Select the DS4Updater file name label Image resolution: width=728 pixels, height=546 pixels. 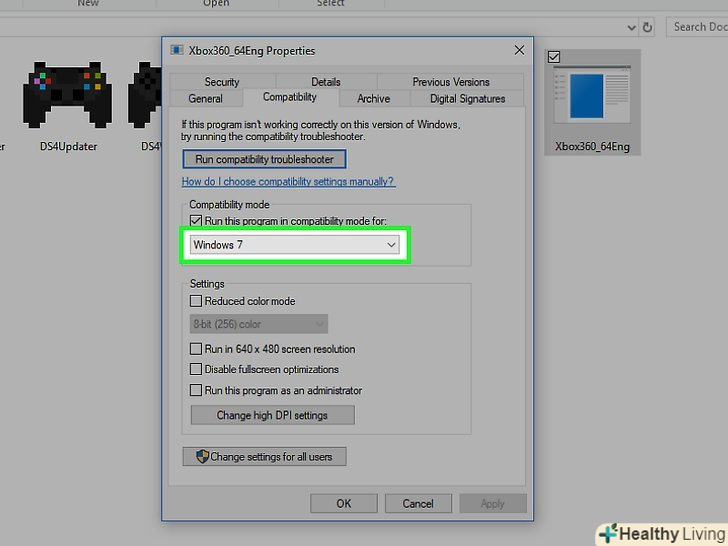click(68, 147)
